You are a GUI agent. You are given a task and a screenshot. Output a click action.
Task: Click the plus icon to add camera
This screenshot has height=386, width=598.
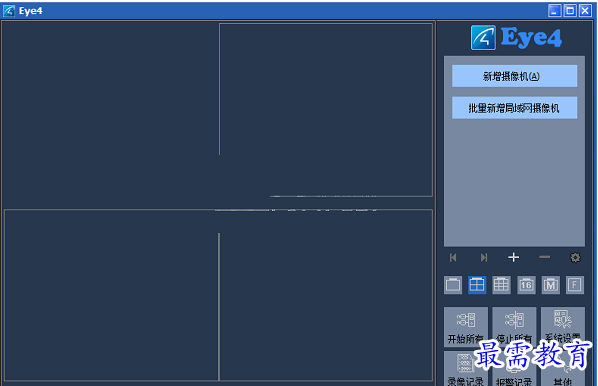click(514, 257)
